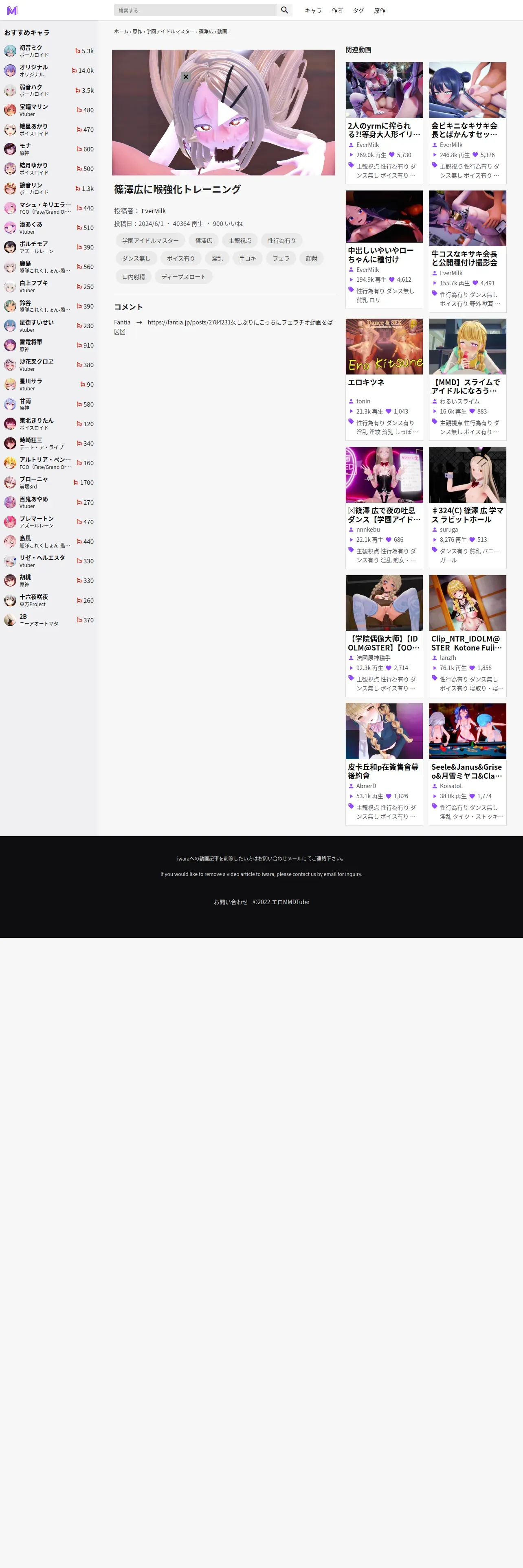Open the poster name EverMilk under the title

click(x=154, y=211)
